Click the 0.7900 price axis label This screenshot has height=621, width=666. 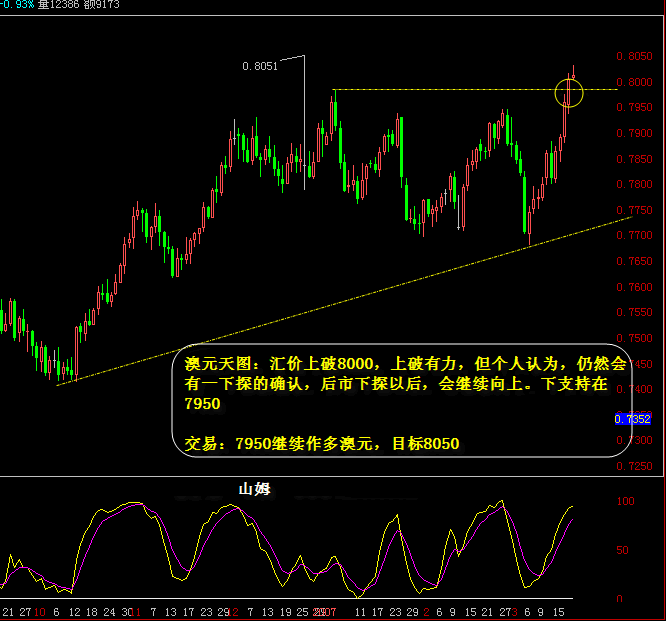pyautogui.click(x=634, y=133)
